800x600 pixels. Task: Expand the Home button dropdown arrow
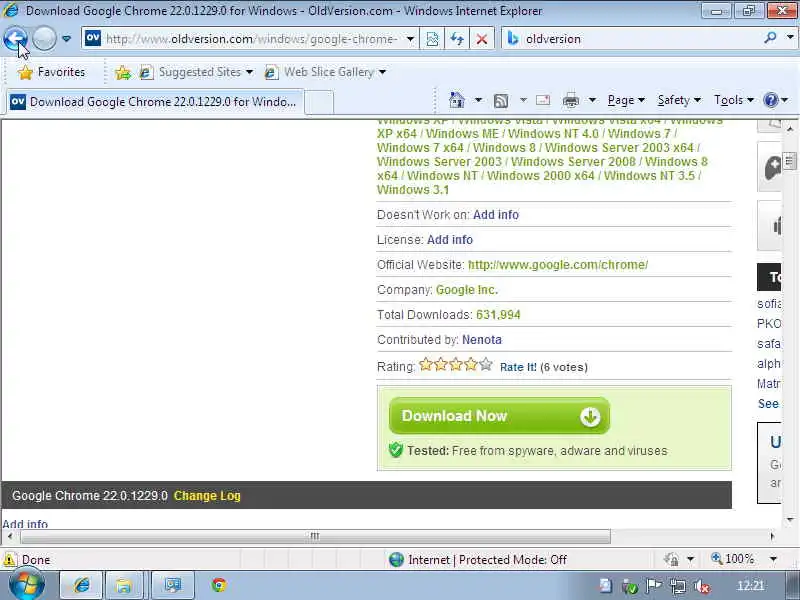pos(478,100)
